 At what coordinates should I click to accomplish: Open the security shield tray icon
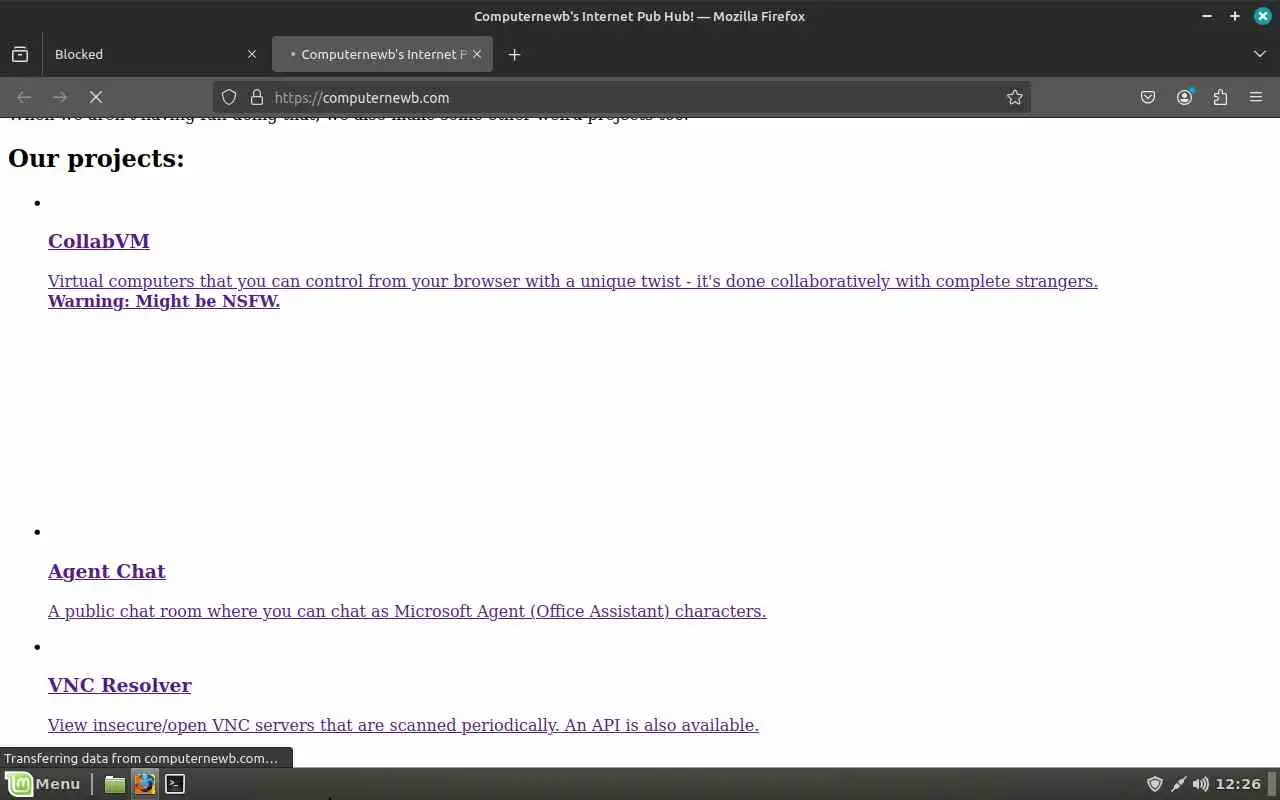pos(1155,784)
